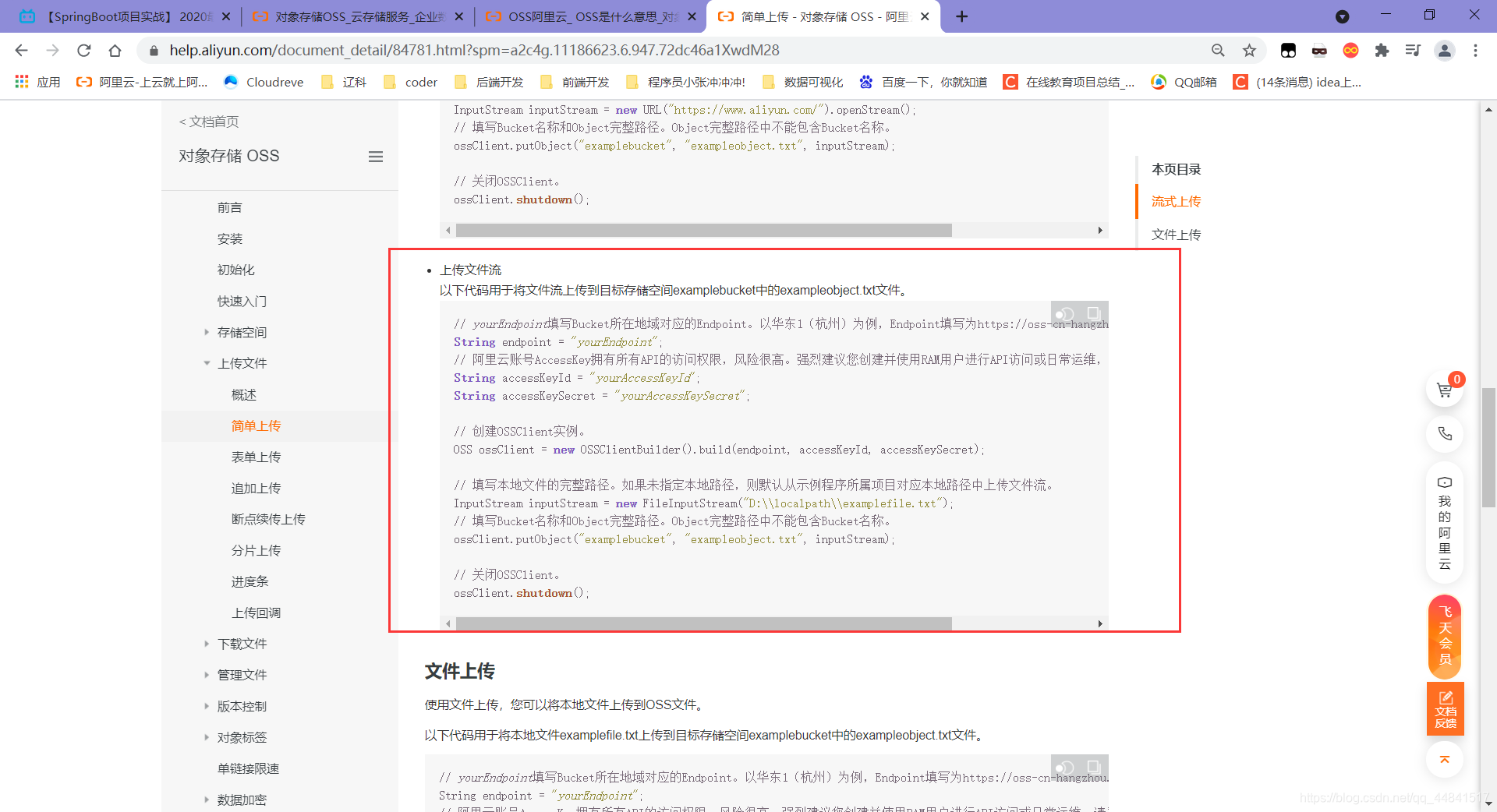Image resolution: width=1497 pixels, height=812 pixels.
Task: Open the masked-file extension icon
Action: coord(1319,51)
